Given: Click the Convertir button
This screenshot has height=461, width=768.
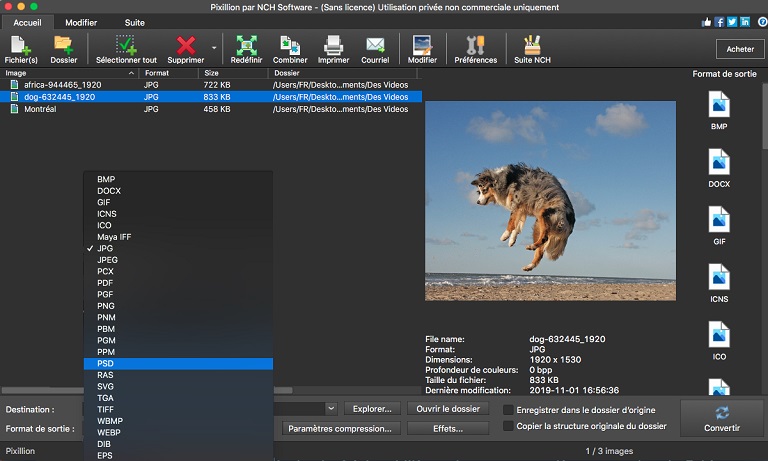Looking at the screenshot, I should point(721,418).
